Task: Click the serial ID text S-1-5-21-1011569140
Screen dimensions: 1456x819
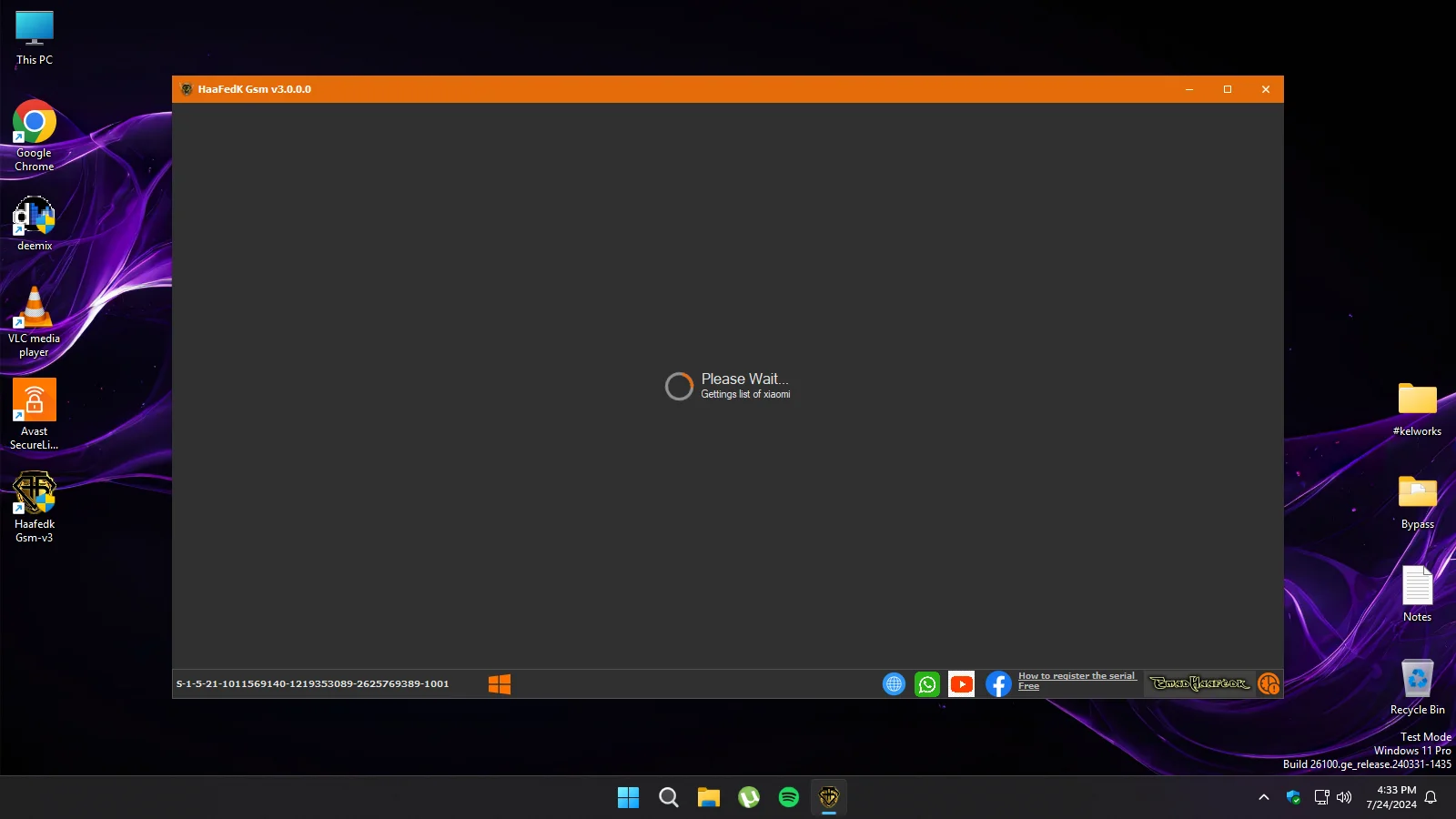Action: pos(312,683)
